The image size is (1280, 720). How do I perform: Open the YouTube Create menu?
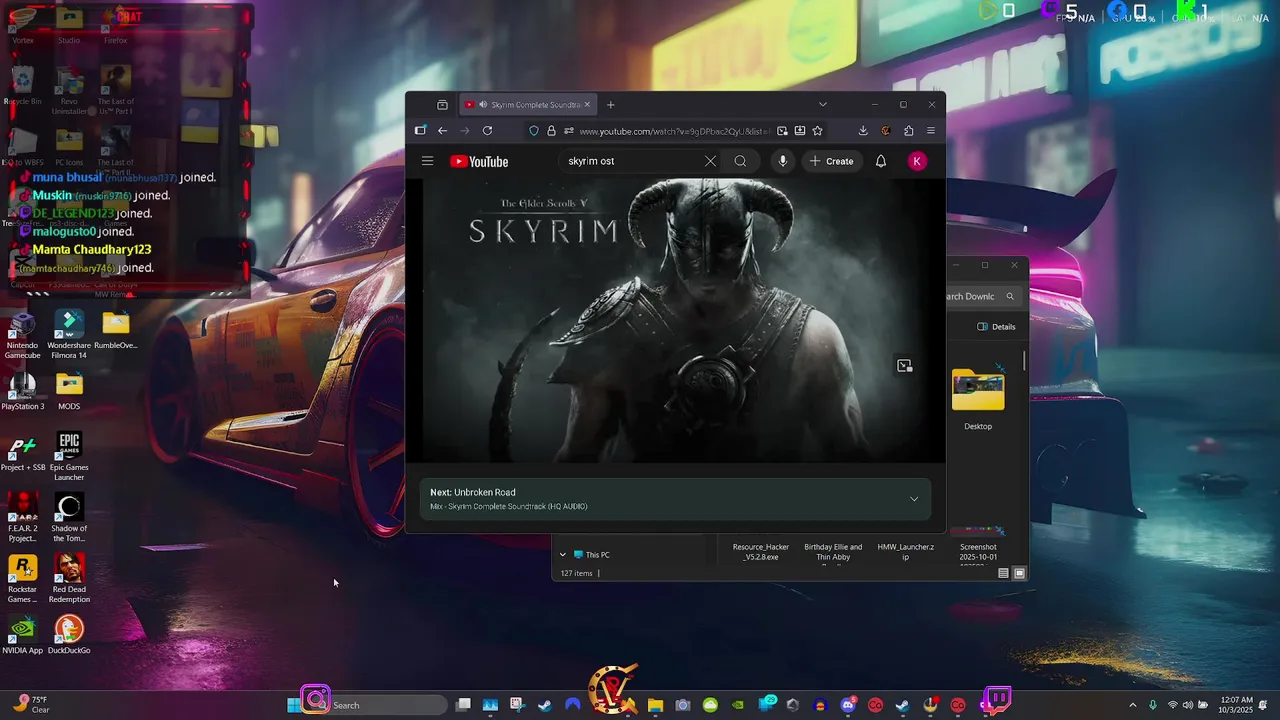click(832, 161)
